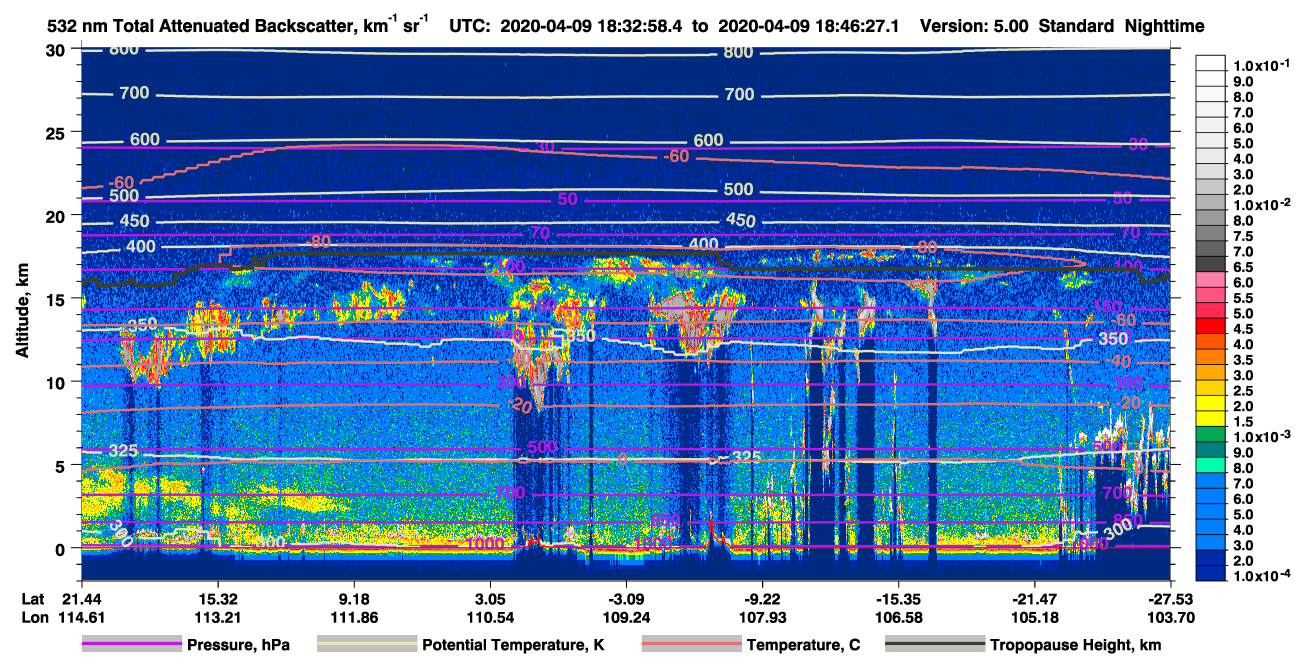This screenshot has width=1300, height=667.
Task: Click the salmon Temperature legend line sample
Action: coord(691,645)
